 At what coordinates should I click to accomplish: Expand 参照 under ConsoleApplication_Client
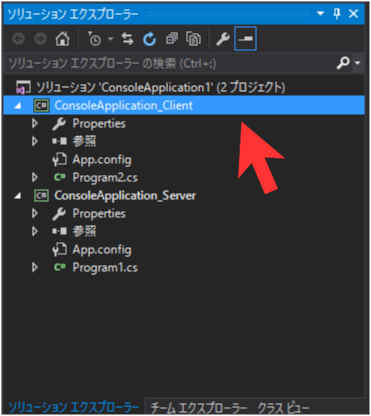[35, 141]
